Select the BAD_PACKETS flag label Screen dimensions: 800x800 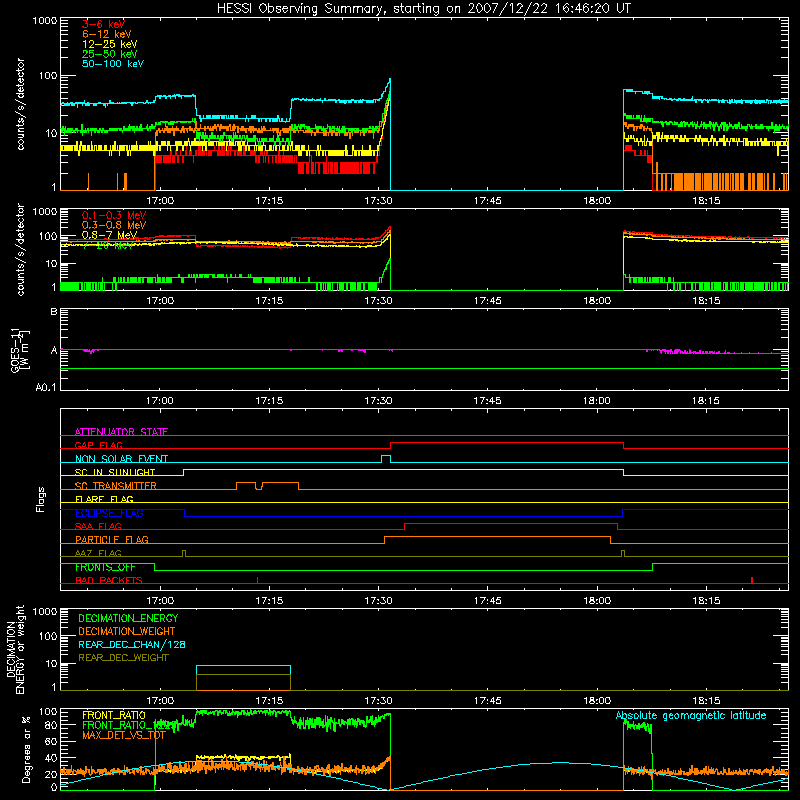pos(109,580)
